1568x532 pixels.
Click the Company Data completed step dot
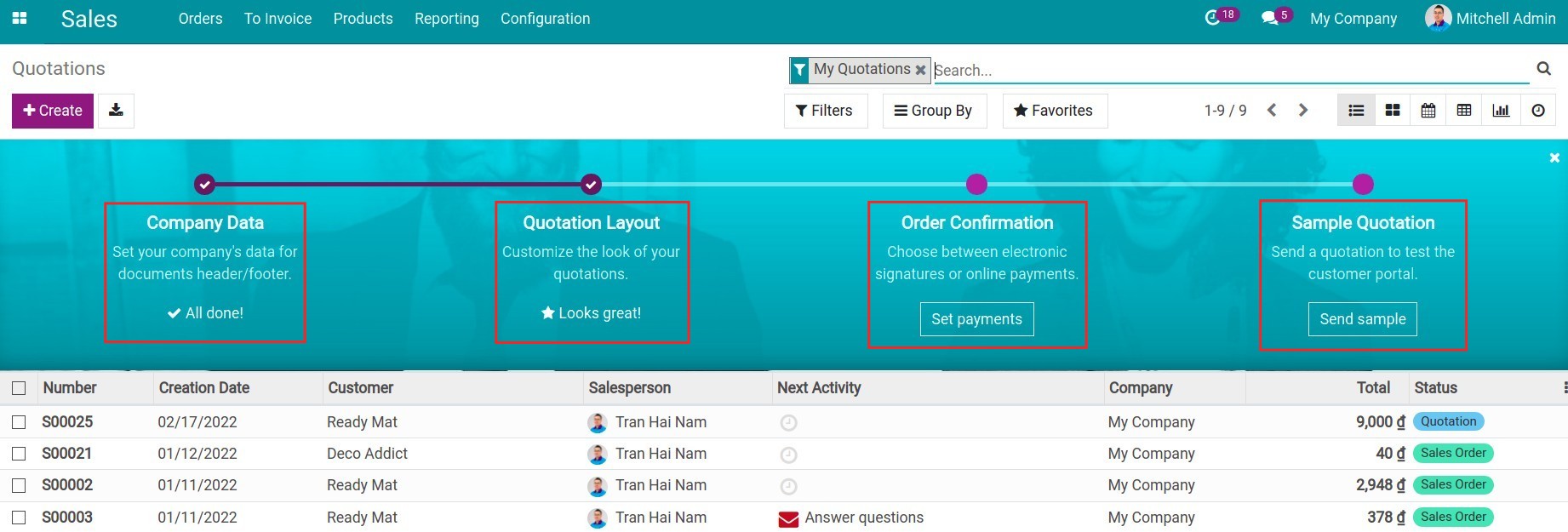(204, 184)
